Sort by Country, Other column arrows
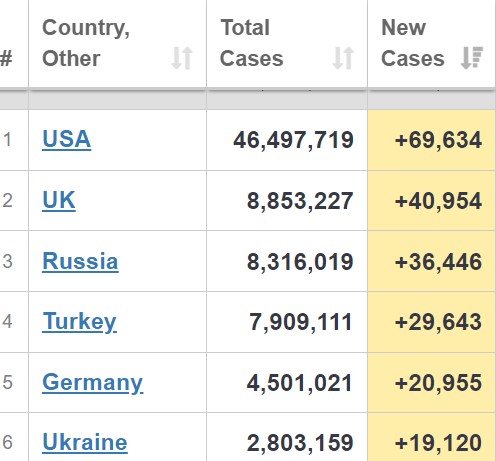The height and width of the screenshot is (461, 496). (x=182, y=58)
